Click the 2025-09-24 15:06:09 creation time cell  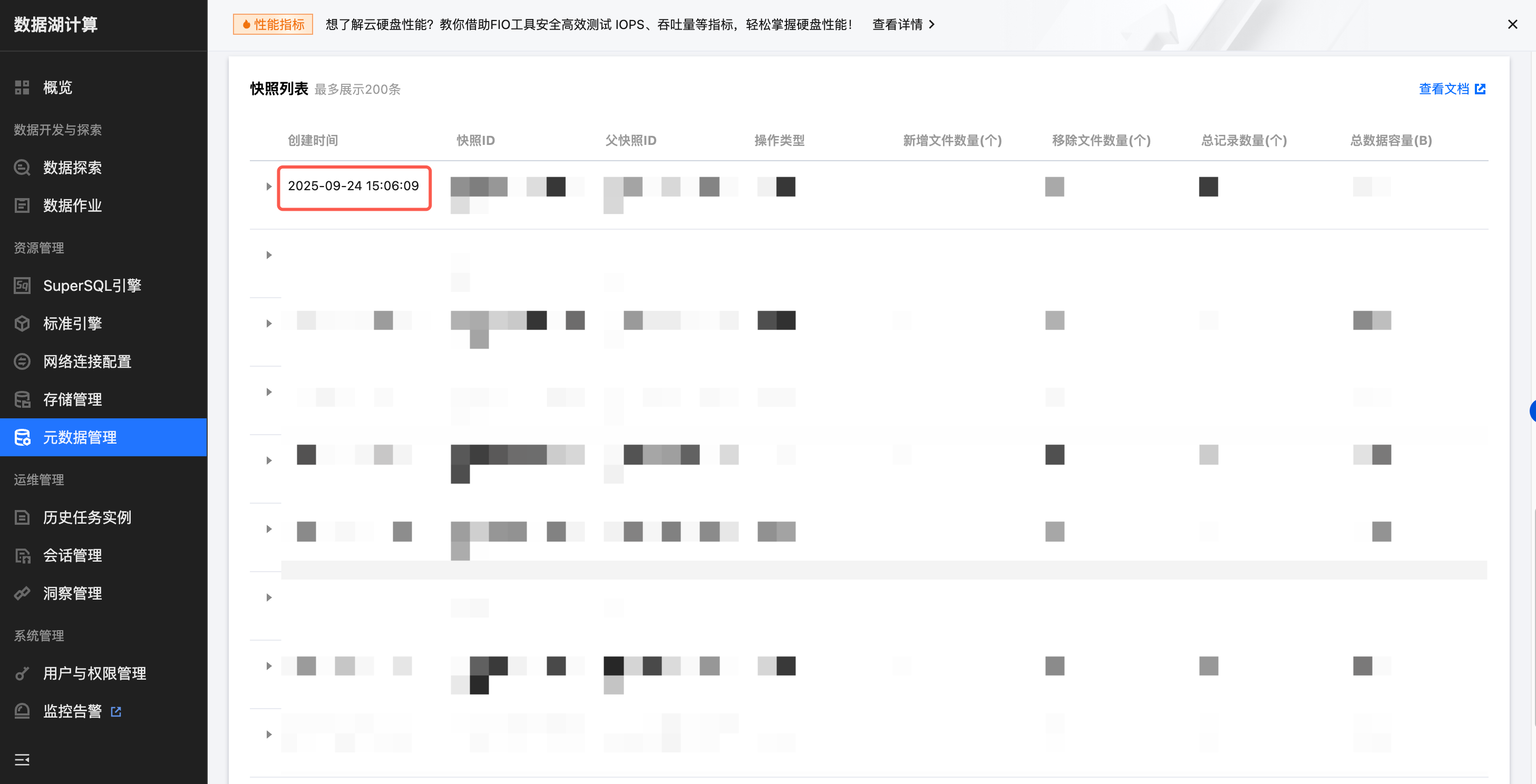click(354, 186)
